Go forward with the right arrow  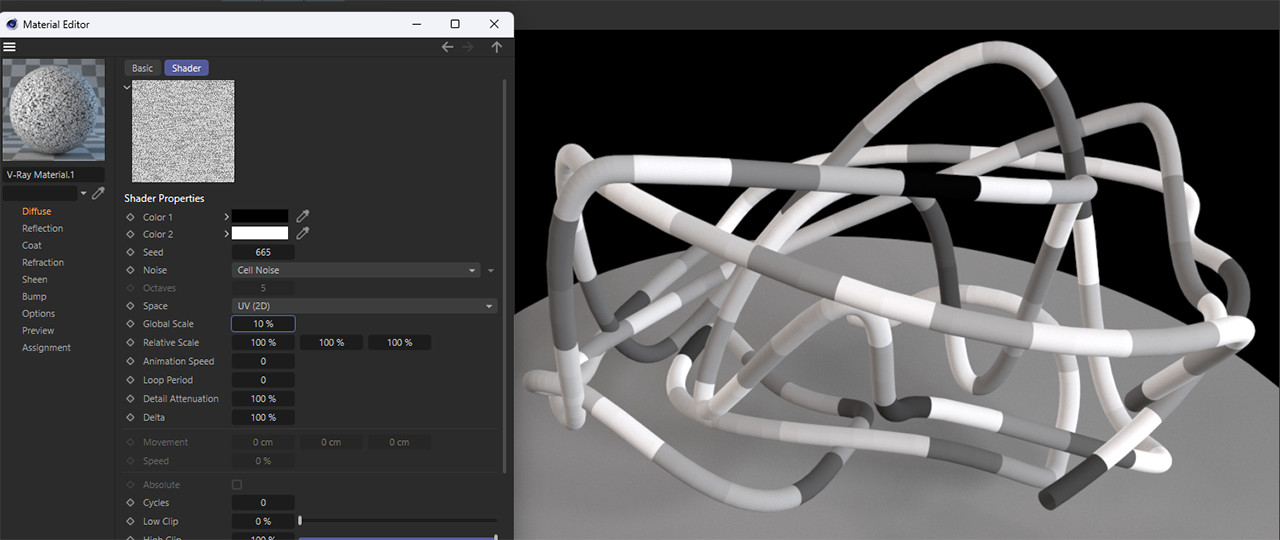[468, 47]
